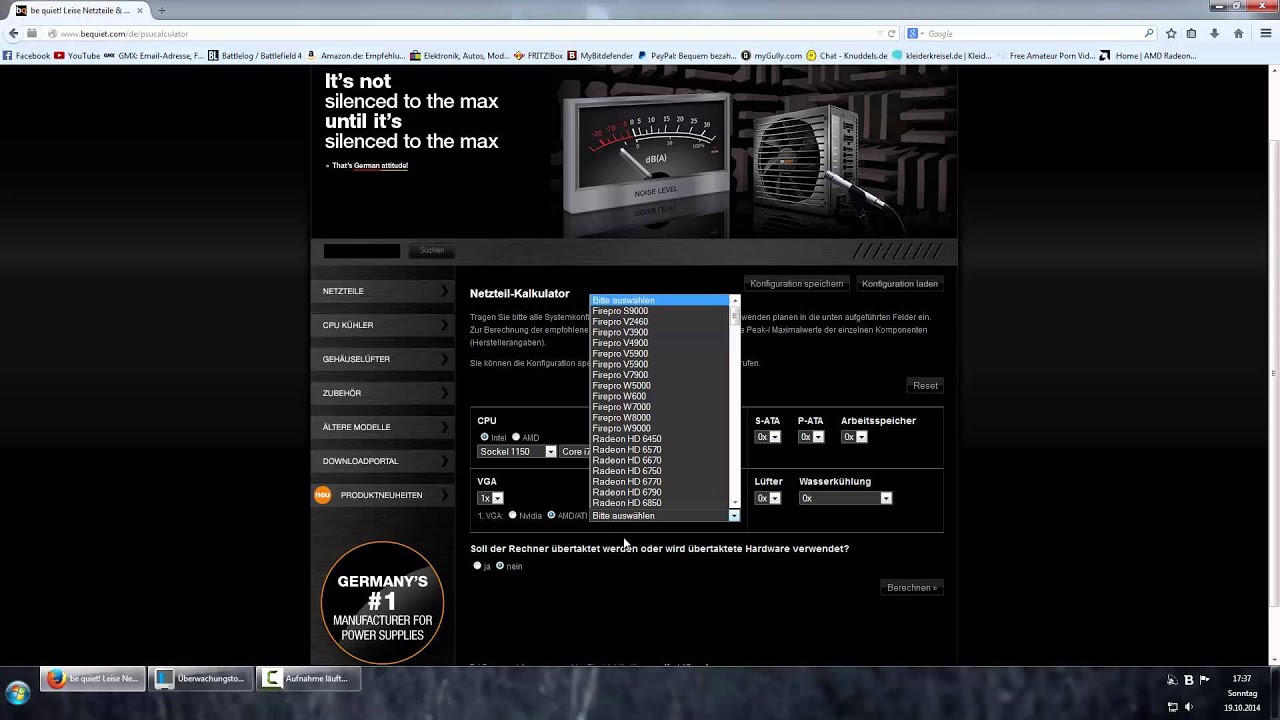The height and width of the screenshot is (720, 1280).
Task: Open the GEHÄUSELÜFTER sidebar menu
Action: (x=383, y=359)
